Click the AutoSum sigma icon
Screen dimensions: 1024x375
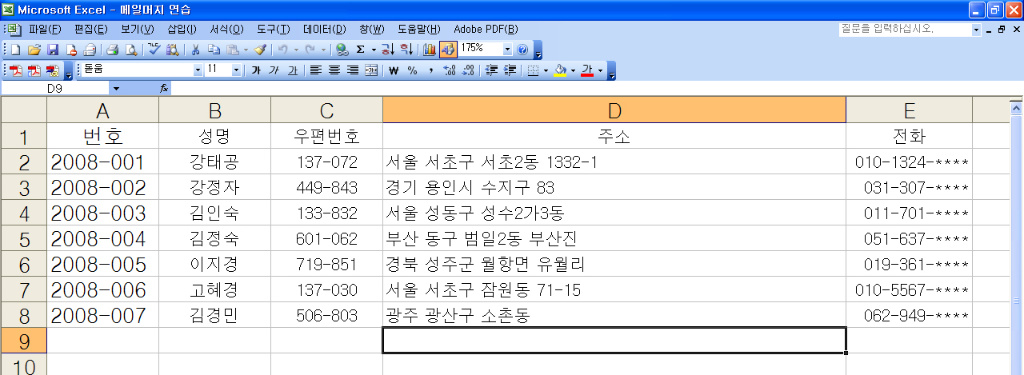[x=360, y=50]
